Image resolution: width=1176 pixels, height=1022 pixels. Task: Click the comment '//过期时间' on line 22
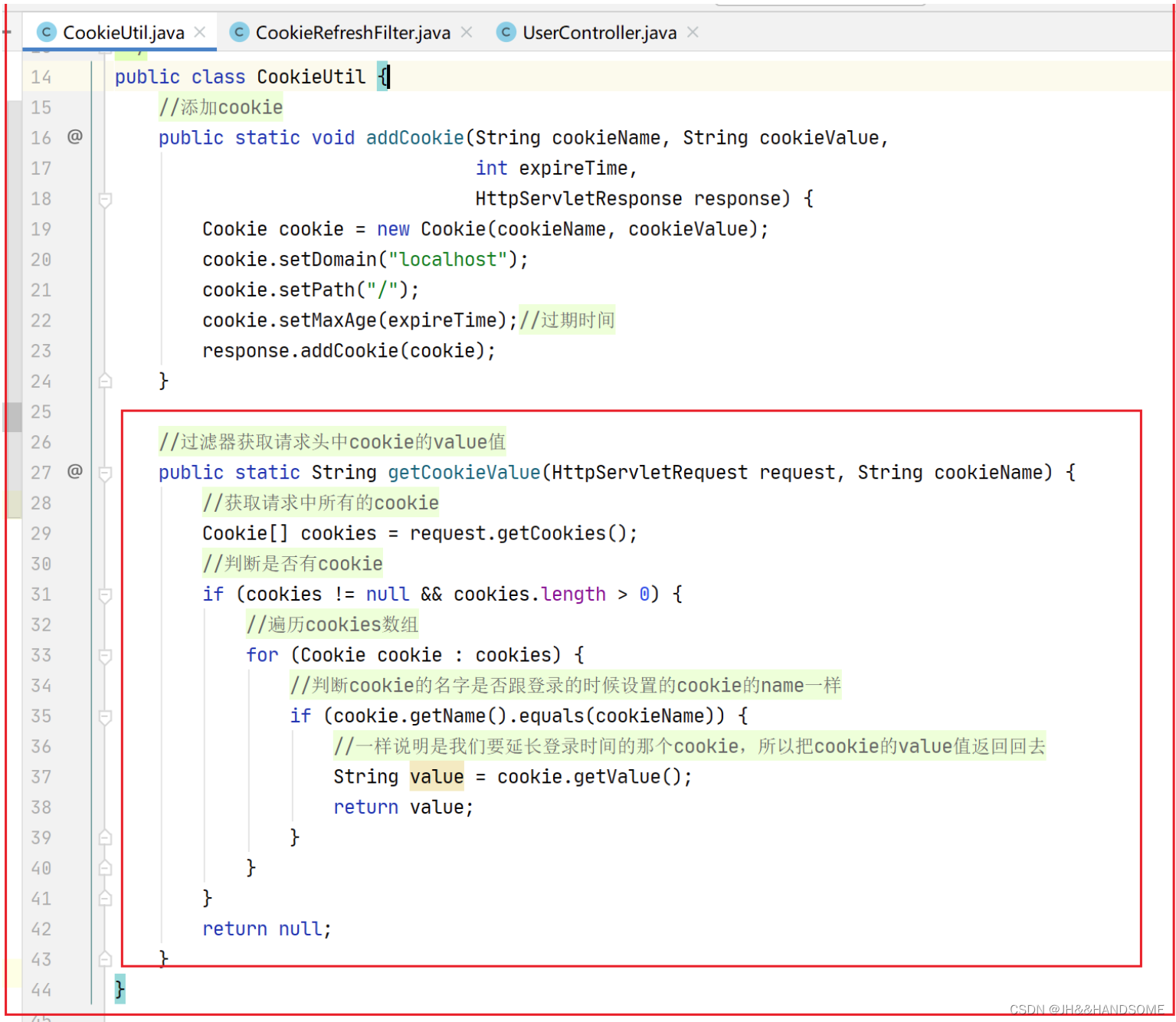pos(567,320)
